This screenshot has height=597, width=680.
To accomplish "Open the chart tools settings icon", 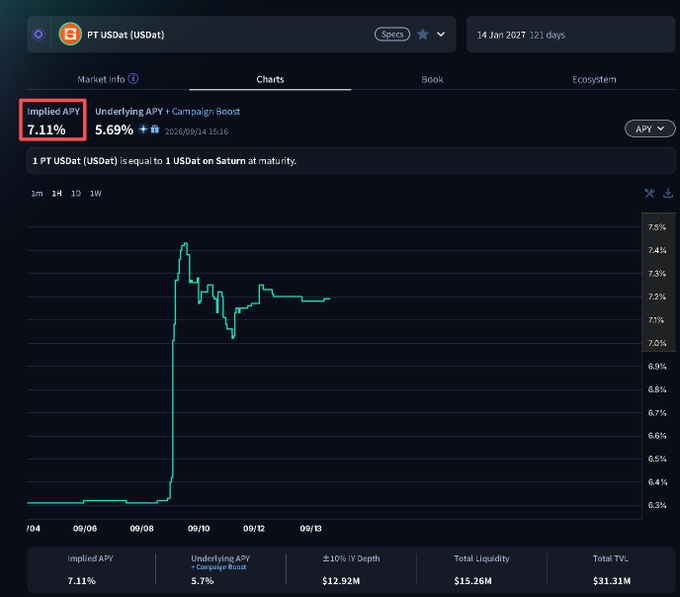I will coord(649,193).
